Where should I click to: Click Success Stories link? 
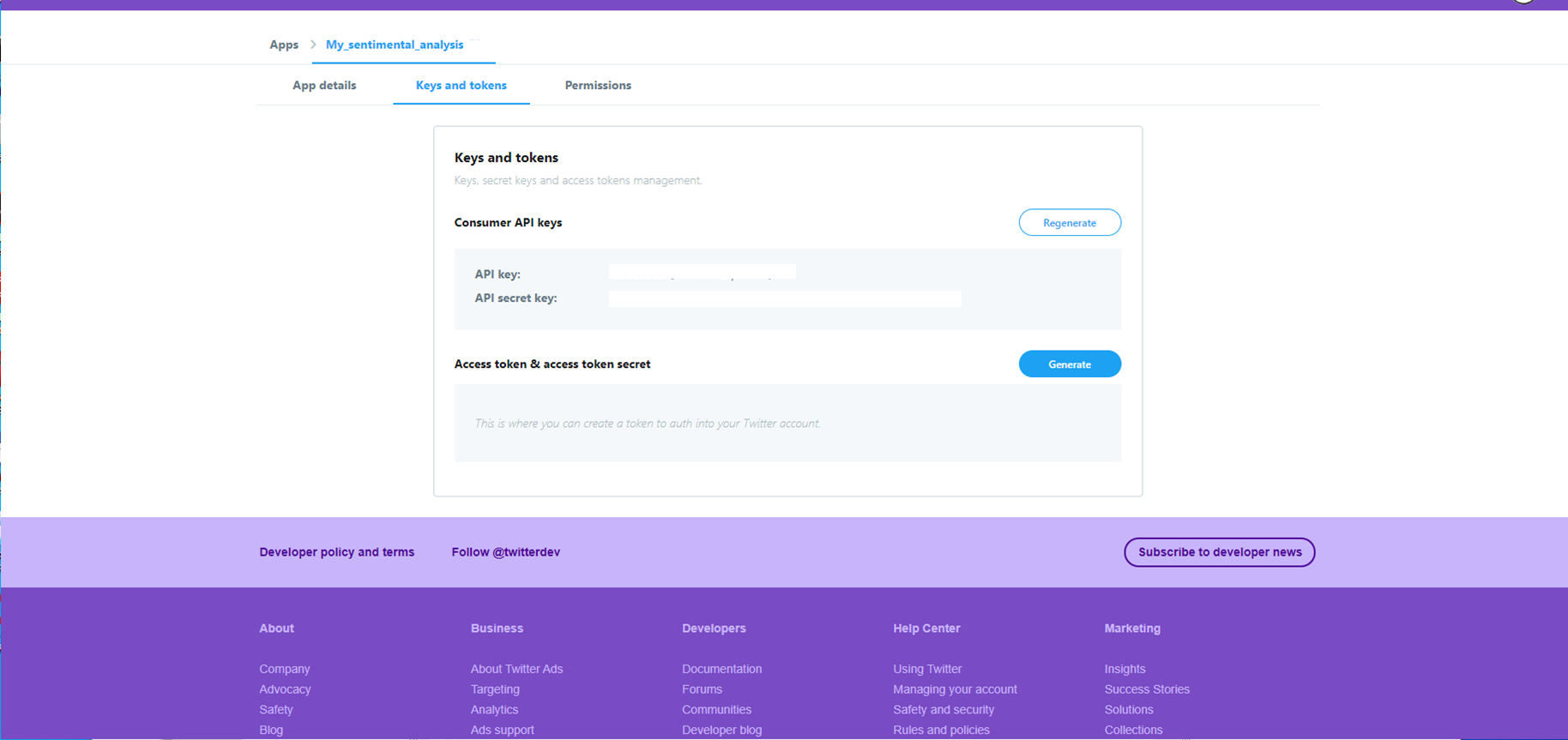(1147, 689)
